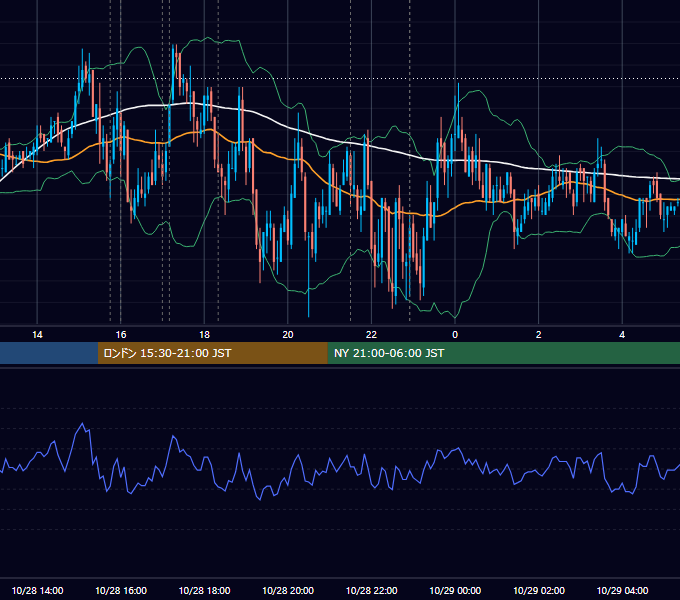The height and width of the screenshot is (600, 680).
Task: Click the 10/29 00:00 date label
Action: (x=455, y=590)
